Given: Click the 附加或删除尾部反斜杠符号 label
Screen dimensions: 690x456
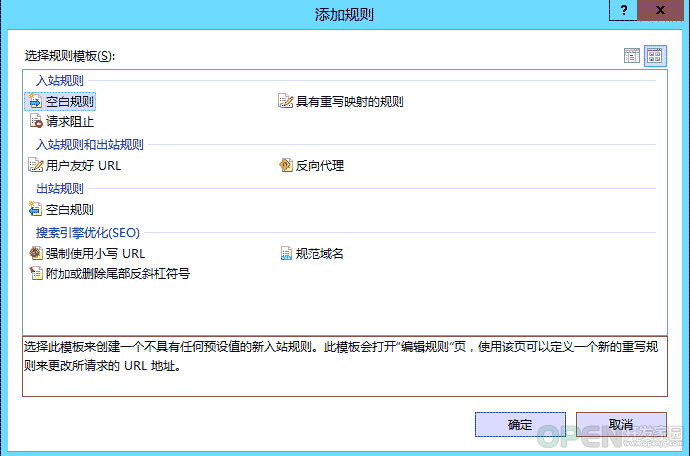Looking at the screenshot, I should click(118, 274).
